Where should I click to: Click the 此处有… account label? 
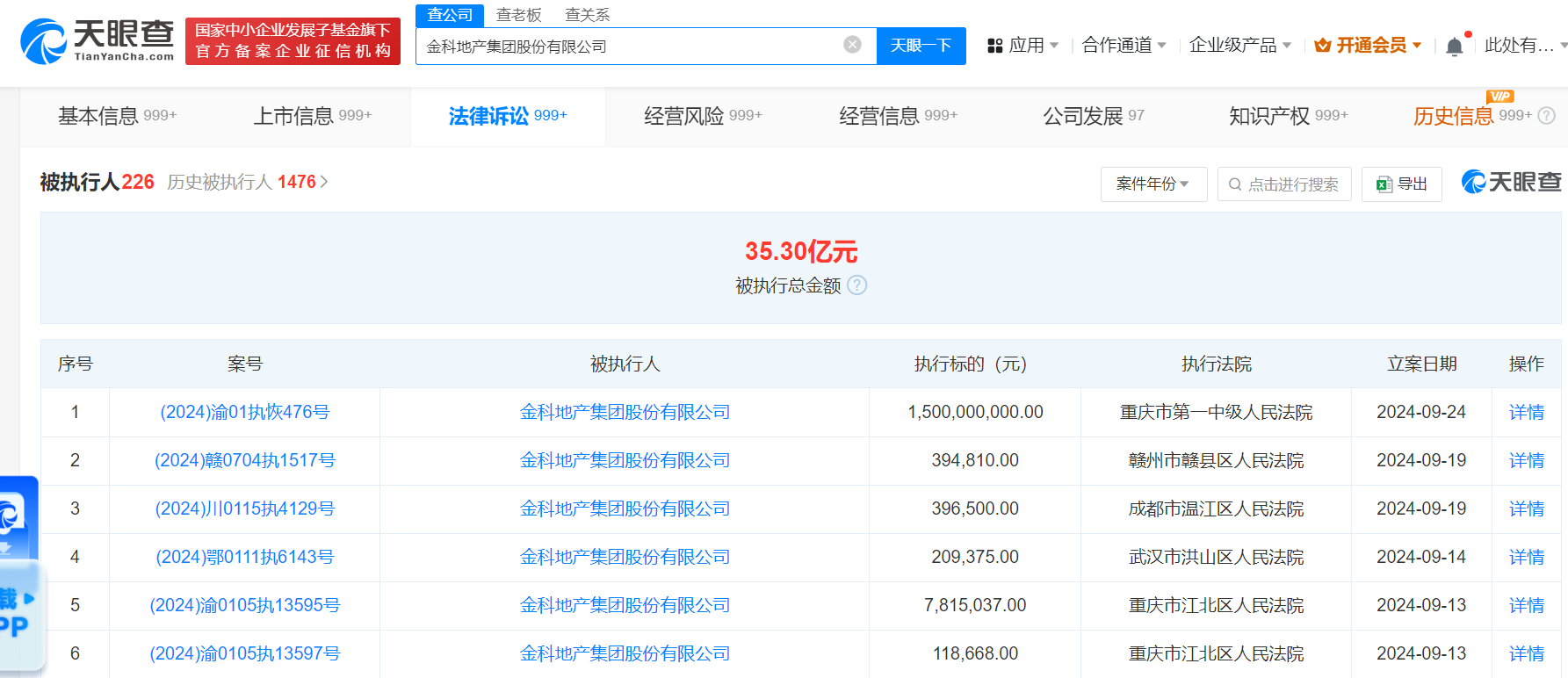click(x=1519, y=46)
